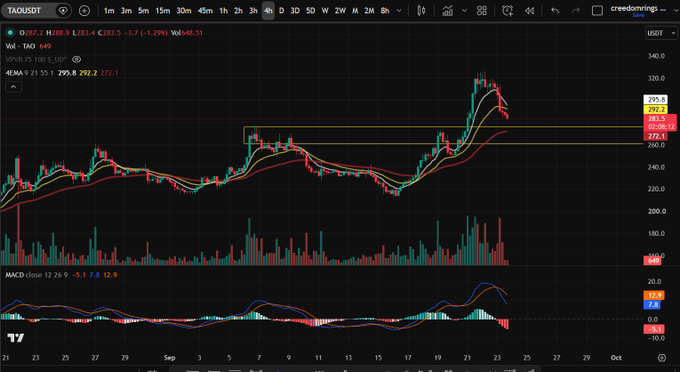Select the 15m interval
The width and height of the screenshot is (680, 372).
163,11
